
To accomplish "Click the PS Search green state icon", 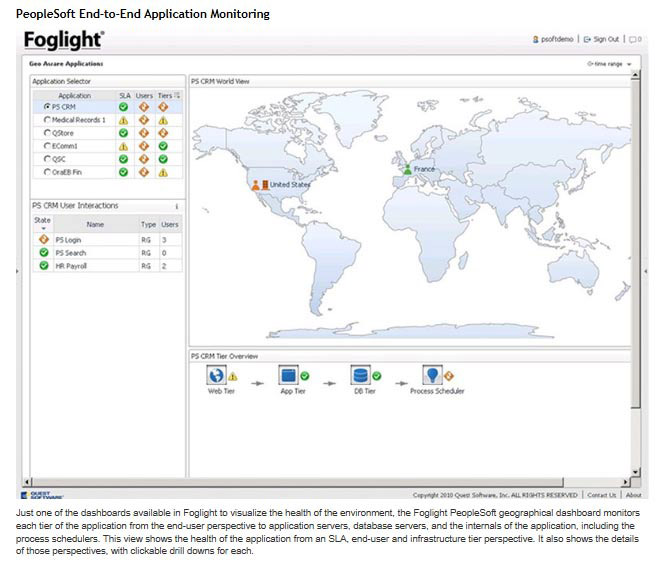I will 44,253.
